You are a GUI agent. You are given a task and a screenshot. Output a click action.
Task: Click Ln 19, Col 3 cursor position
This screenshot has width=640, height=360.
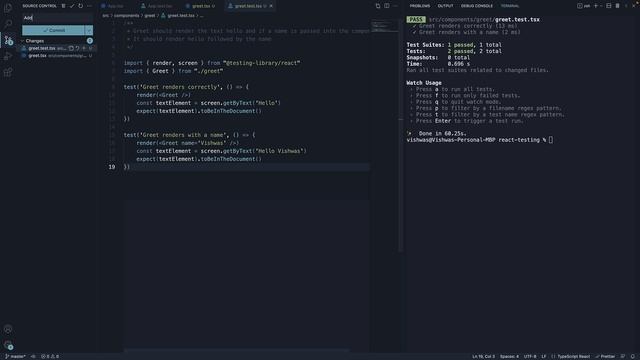pos(483,356)
